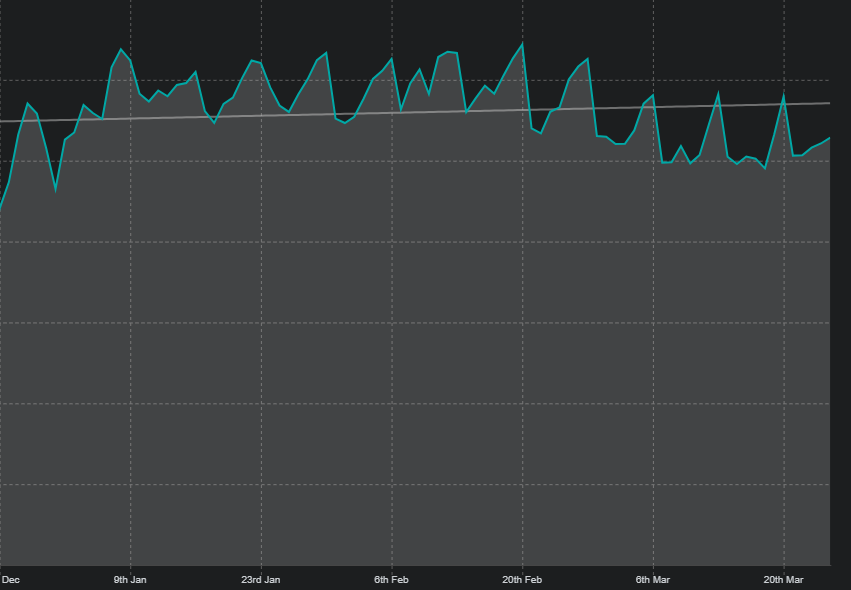Select the final data point of the teal line
851x590 pixels.
(829, 139)
